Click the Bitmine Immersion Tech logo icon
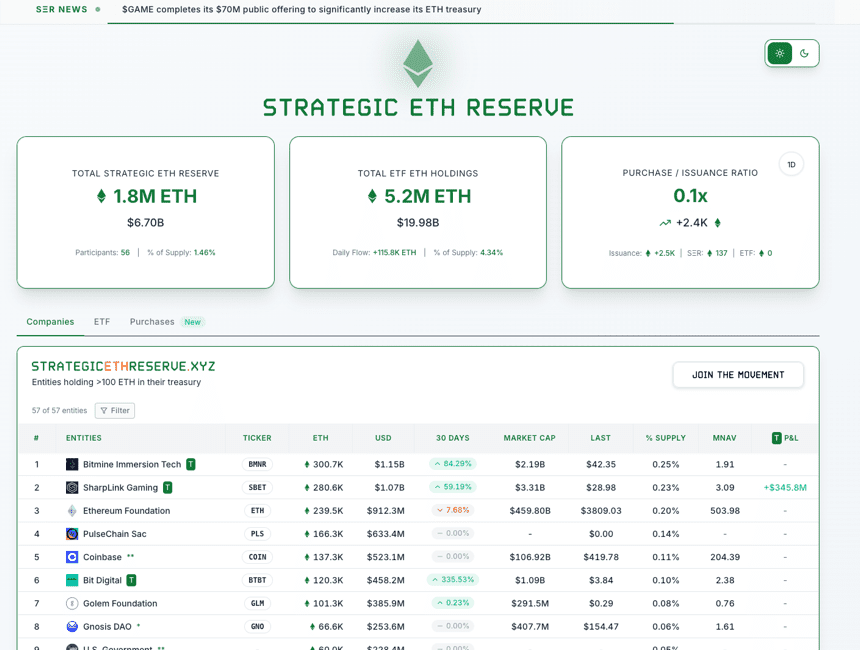 point(72,464)
